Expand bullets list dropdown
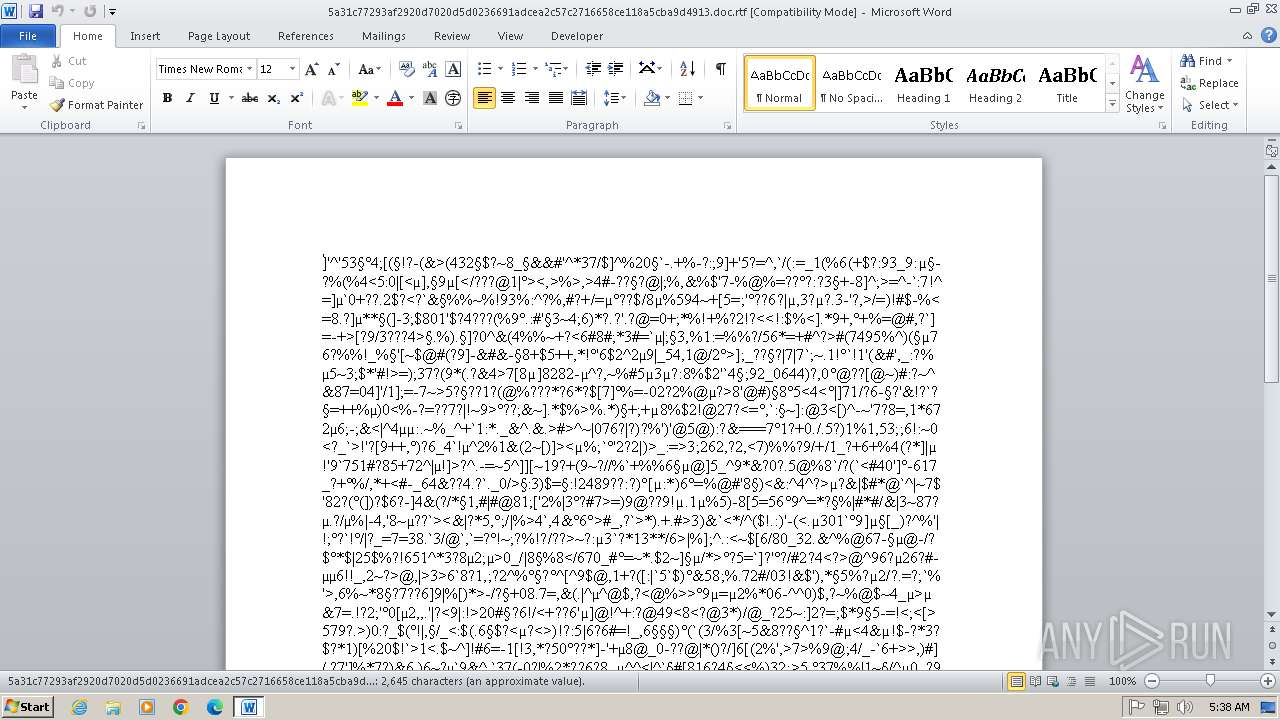The height and width of the screenshot is (720, 1280). (x=500, y=69)
